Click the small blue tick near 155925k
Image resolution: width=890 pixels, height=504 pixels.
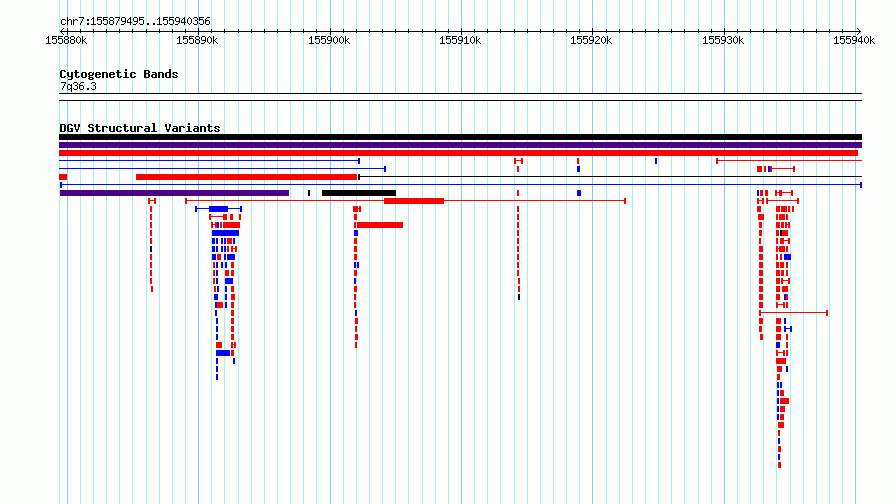(x=656, y=161)
